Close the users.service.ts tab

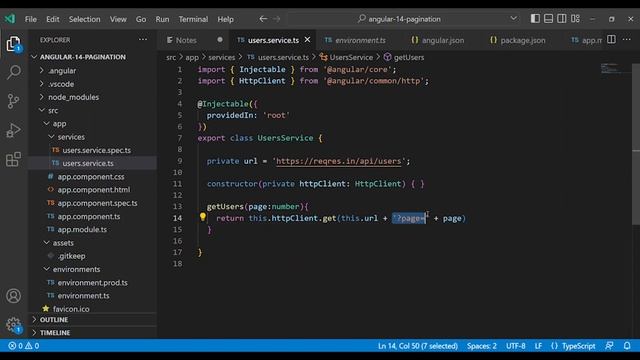coord(307,40)
